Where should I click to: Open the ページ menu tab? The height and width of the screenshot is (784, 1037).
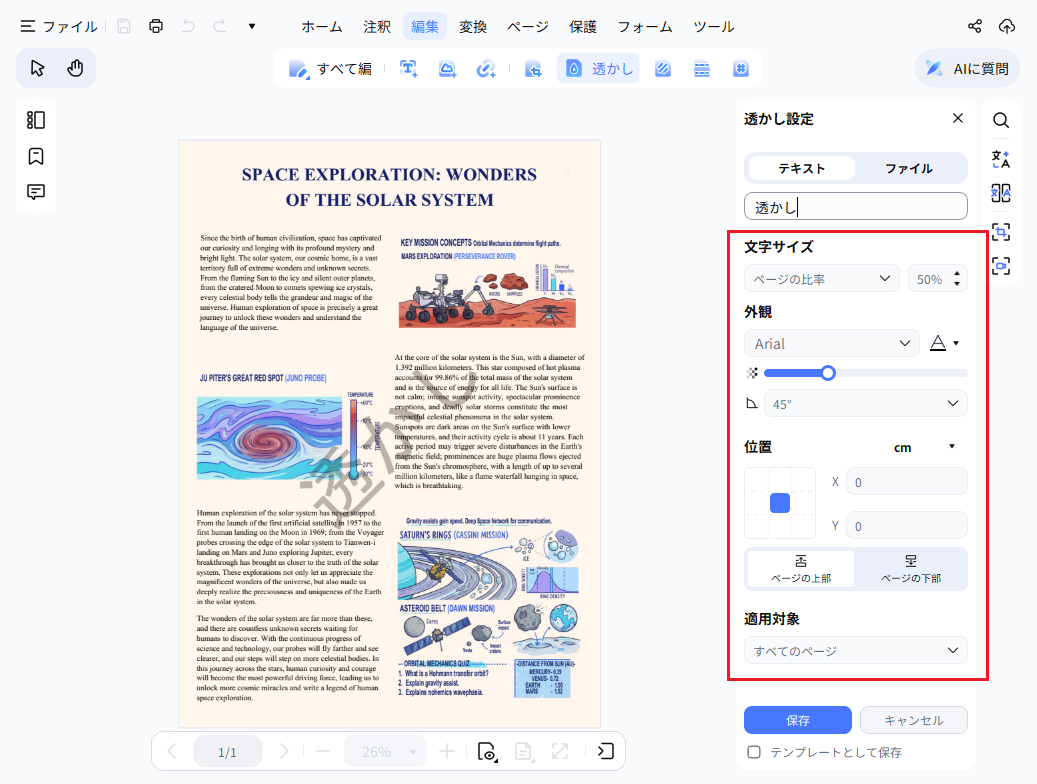coord(528,26)
